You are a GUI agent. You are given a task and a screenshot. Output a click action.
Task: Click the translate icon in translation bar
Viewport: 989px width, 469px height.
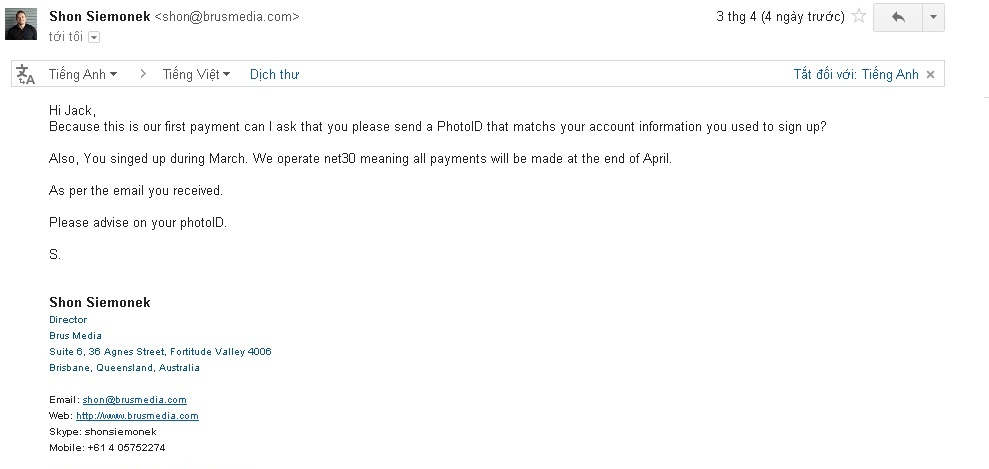click(26, 74)
